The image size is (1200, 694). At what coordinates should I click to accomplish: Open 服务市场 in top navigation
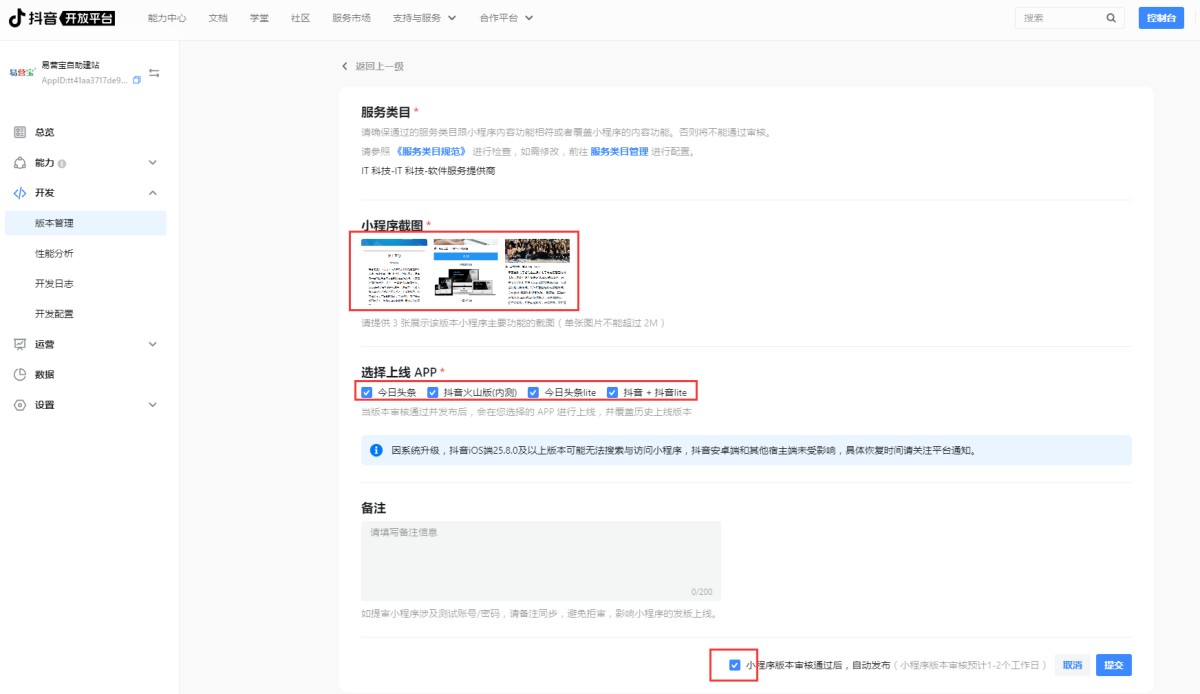pyautogui.click(x=351, y=18)
